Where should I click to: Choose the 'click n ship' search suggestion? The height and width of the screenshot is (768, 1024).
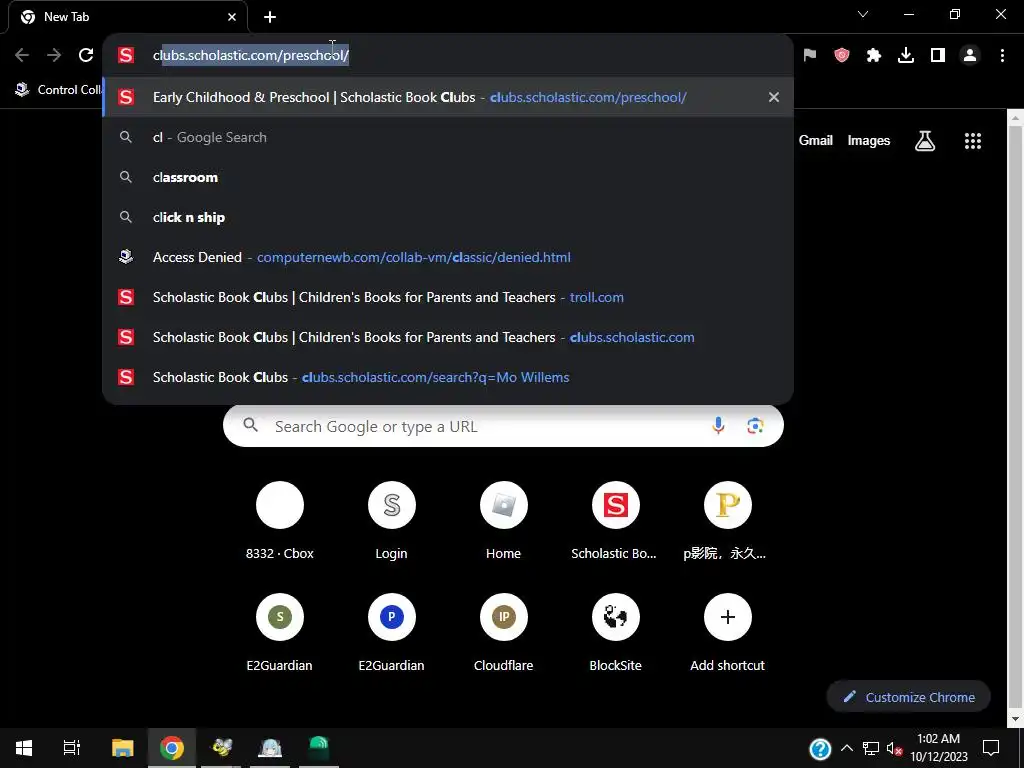(448, 217)
